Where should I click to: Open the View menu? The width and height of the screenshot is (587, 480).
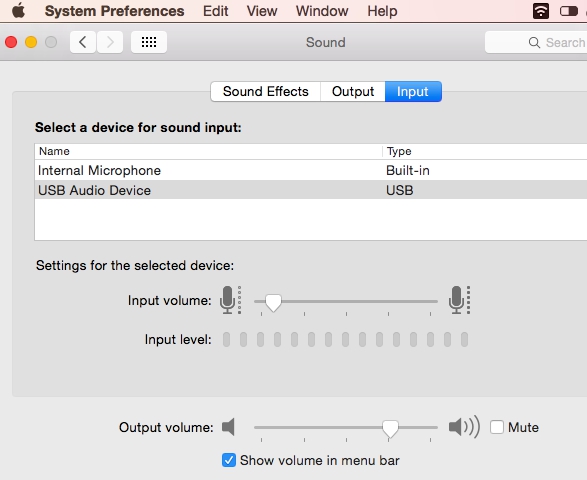(262, 11)
